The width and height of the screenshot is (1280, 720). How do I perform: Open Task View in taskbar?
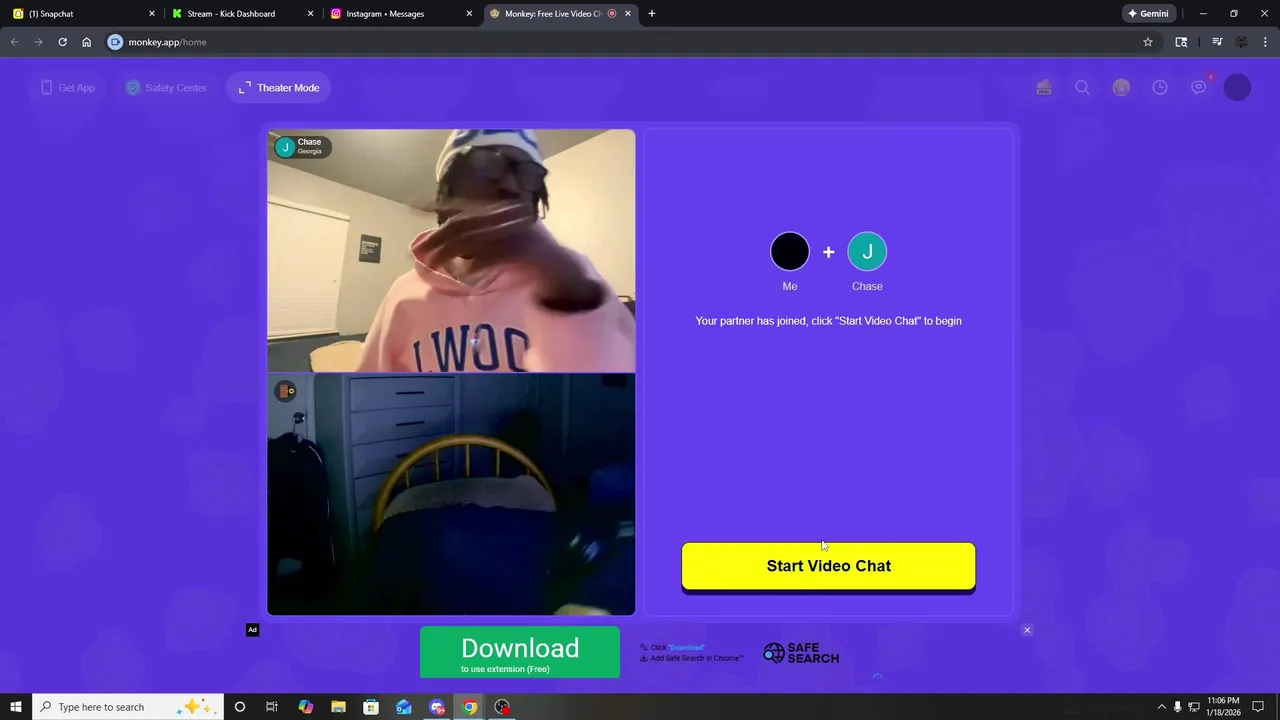(272, 707)
